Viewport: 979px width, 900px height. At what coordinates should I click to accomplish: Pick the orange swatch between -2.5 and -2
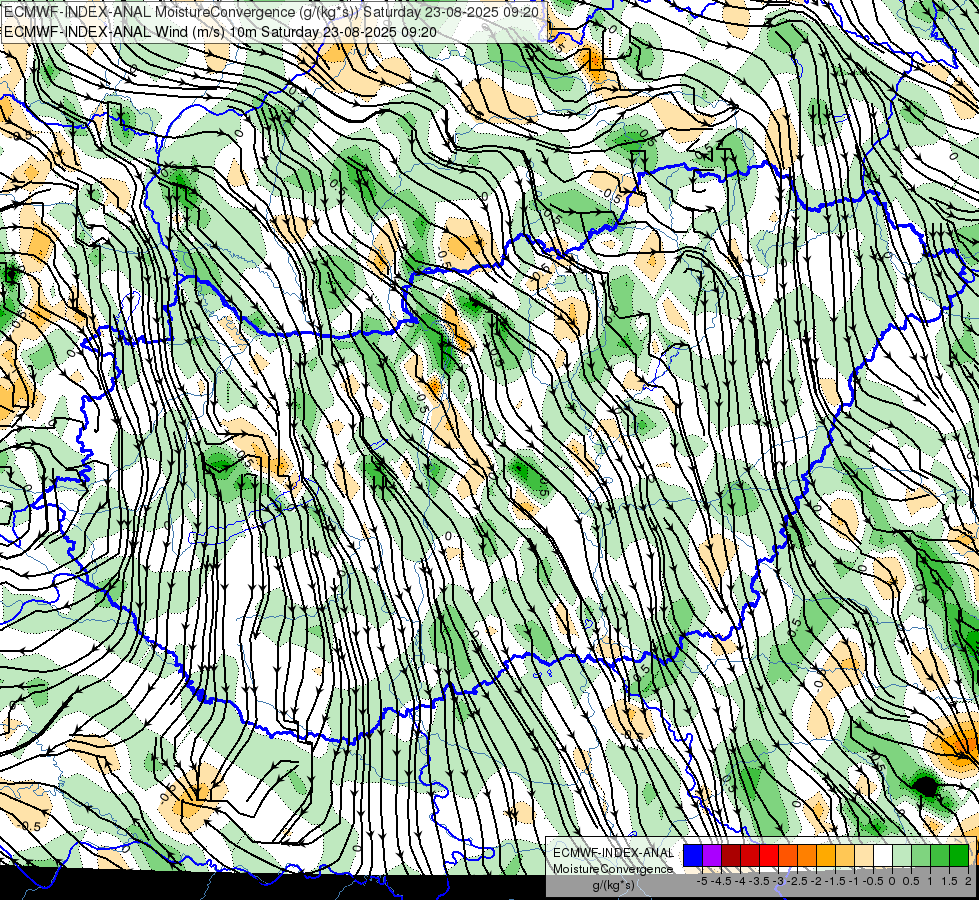(x=807, y=855)
